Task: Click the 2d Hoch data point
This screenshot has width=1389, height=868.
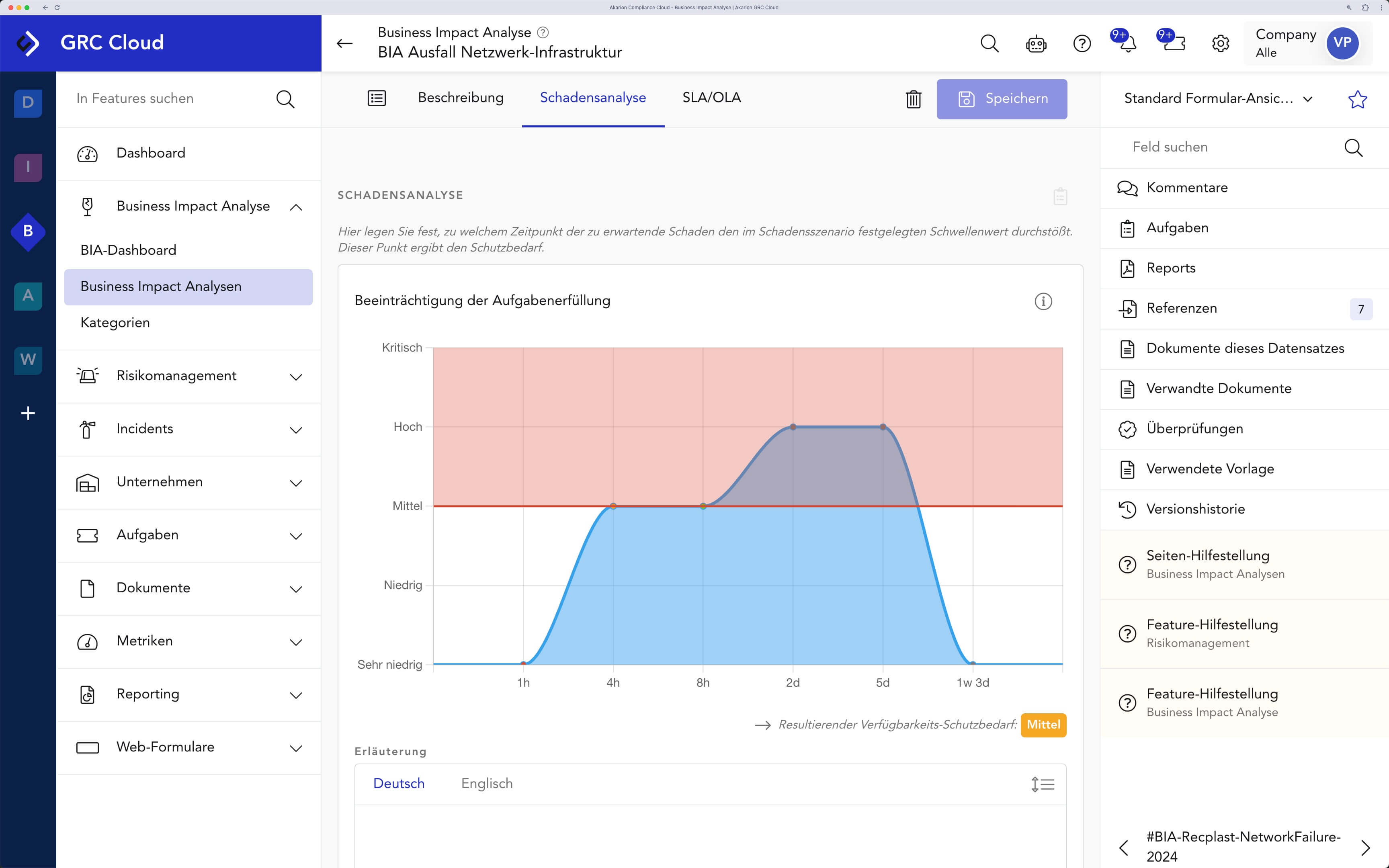Action: coord(793,426)
